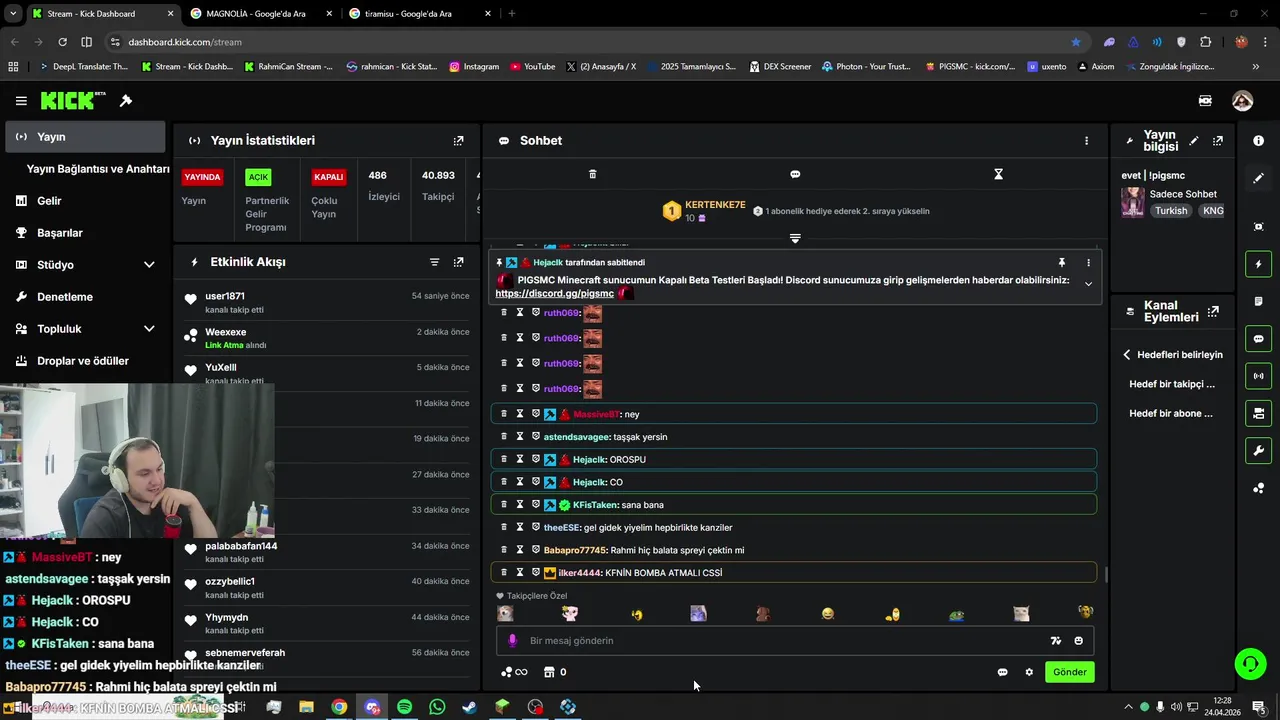The image size is (1280, 720).
Task: Click the store icon with count 0
Action: (x=549, y=672)
